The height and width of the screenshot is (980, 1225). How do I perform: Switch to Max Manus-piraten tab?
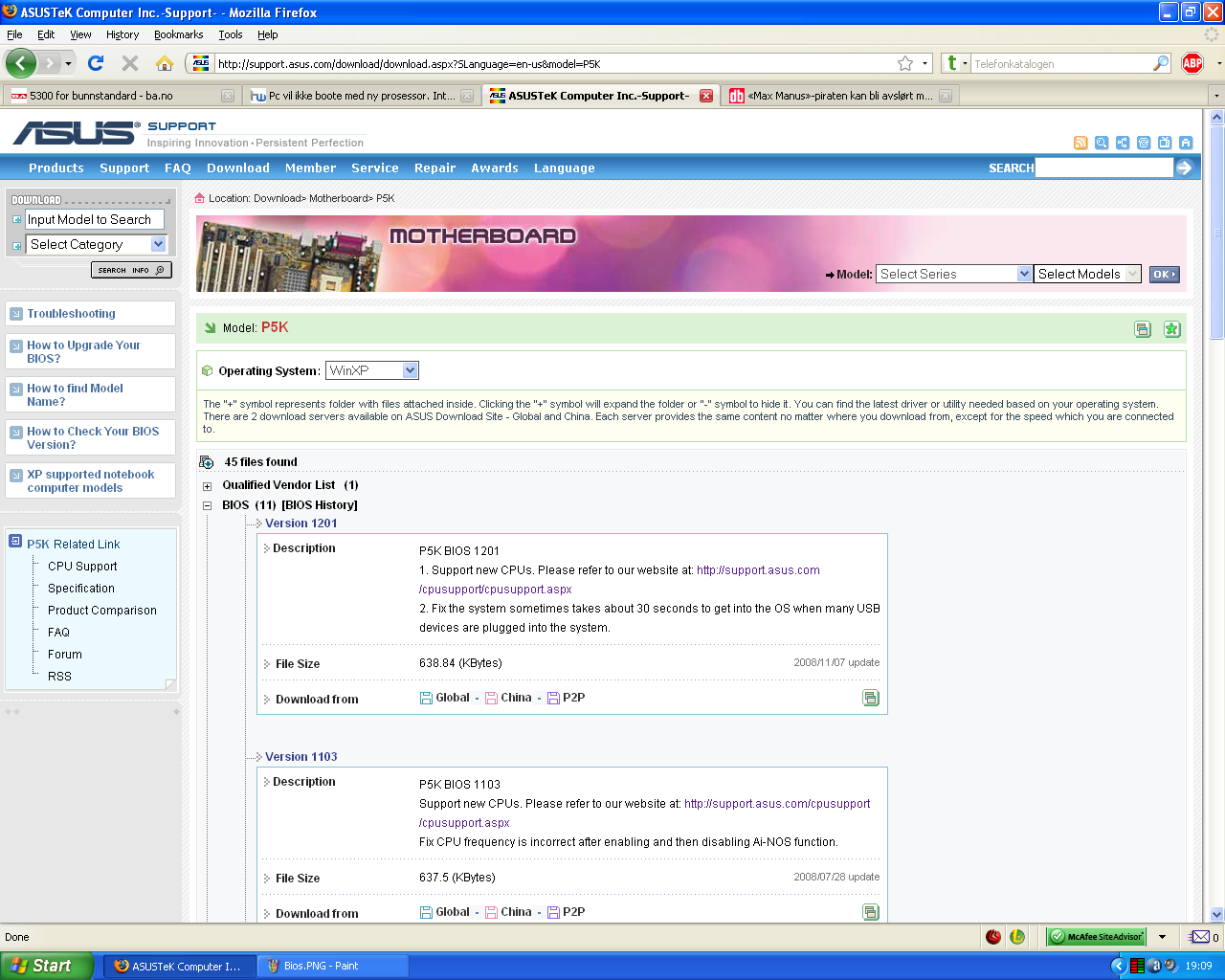pyautogui.click(x=839, y=96)
